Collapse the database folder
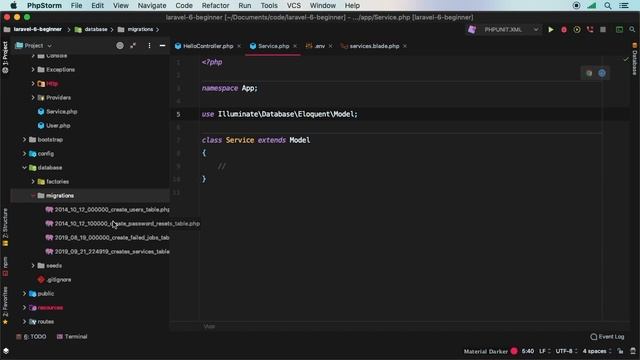This screenshot has height=360, width=640. (x=24, y=168)
